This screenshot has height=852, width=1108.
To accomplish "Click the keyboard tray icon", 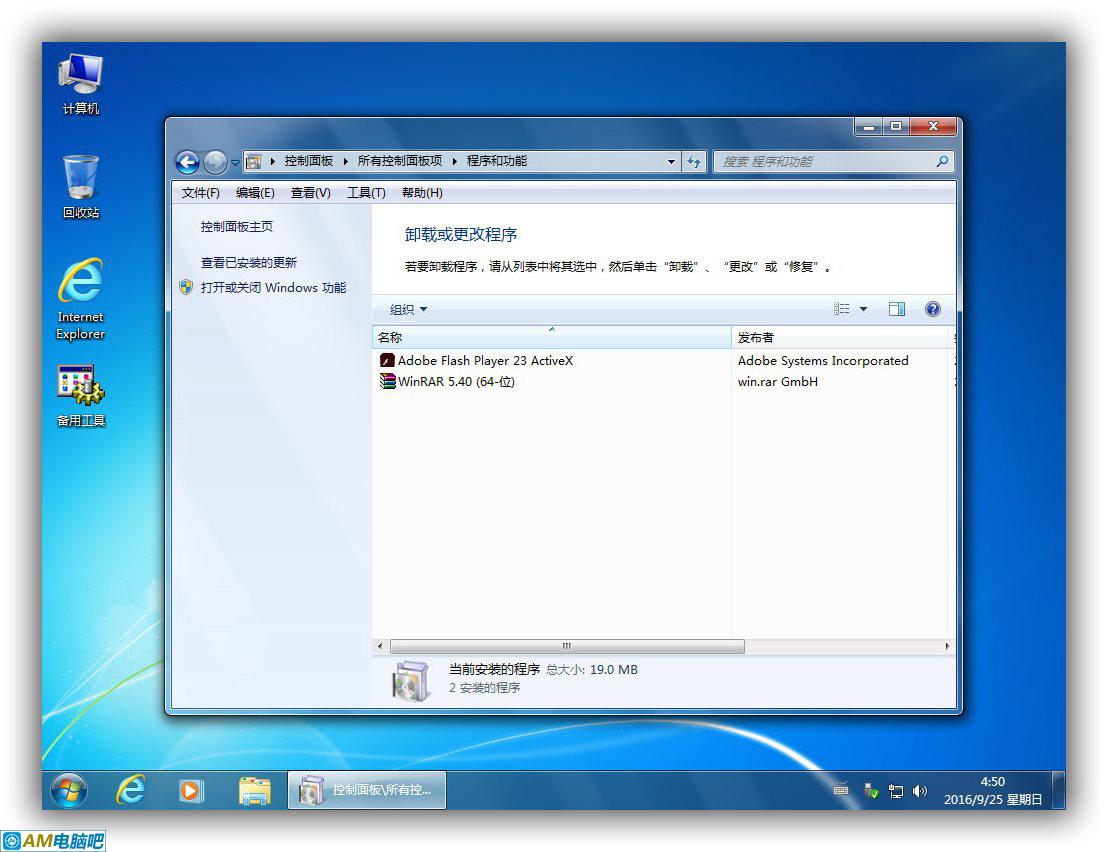I will click(x=841, y=790).
